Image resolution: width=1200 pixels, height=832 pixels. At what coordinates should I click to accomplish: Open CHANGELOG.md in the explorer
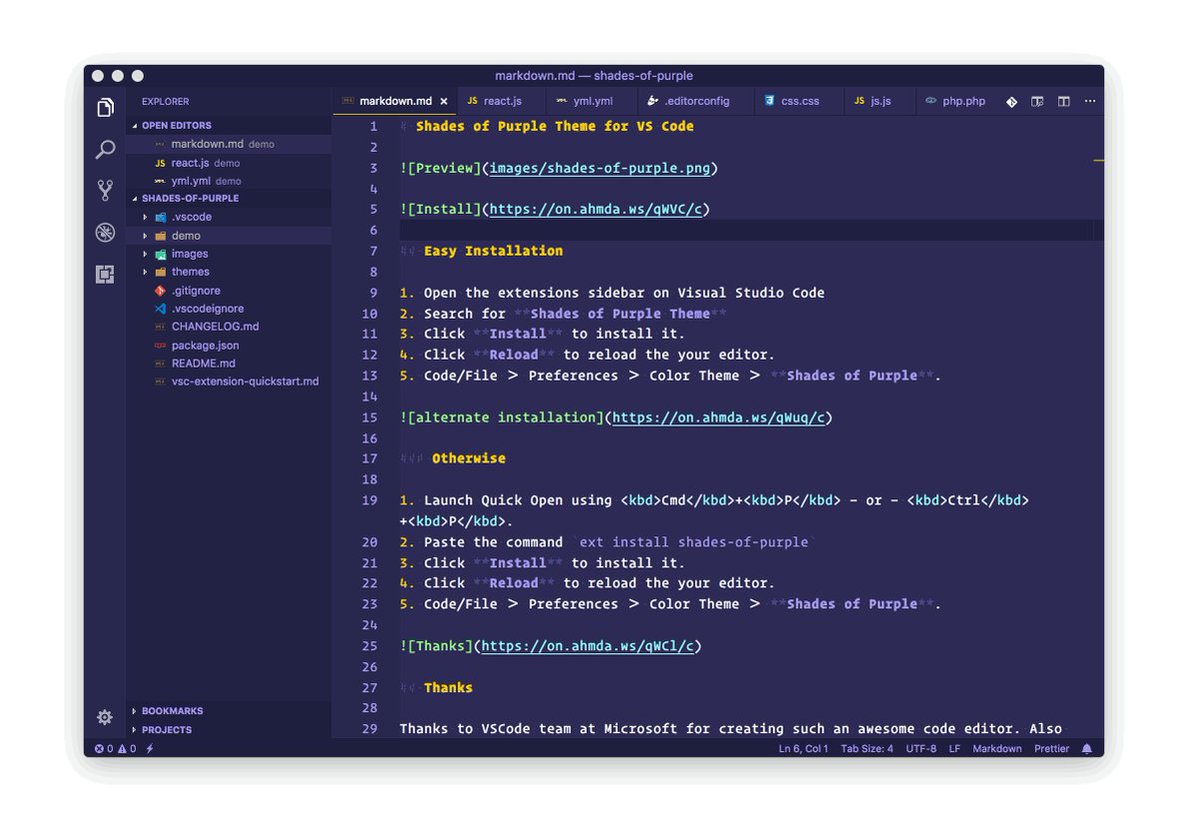215,327
